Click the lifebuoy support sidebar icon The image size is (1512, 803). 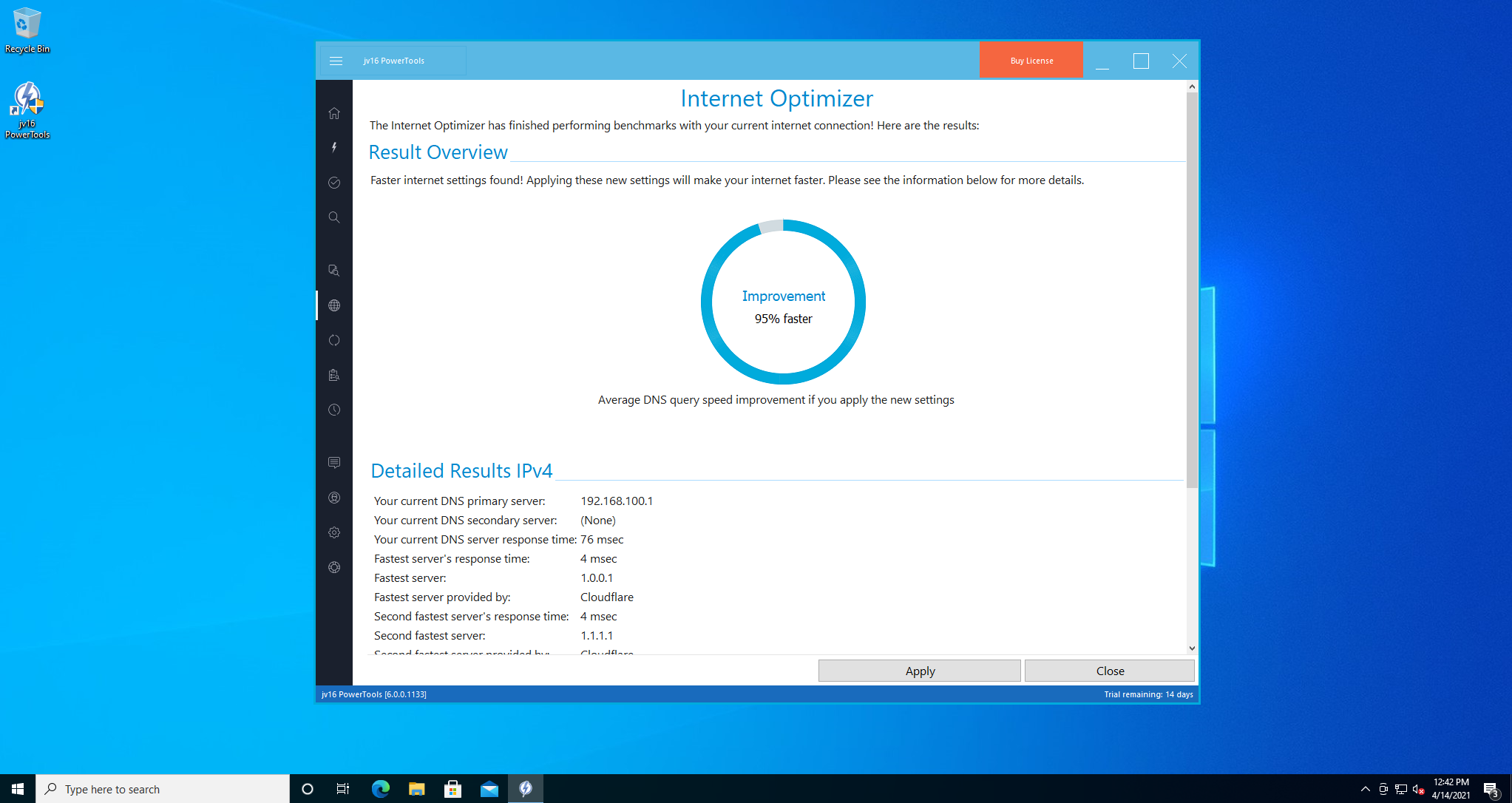point(334,567)
